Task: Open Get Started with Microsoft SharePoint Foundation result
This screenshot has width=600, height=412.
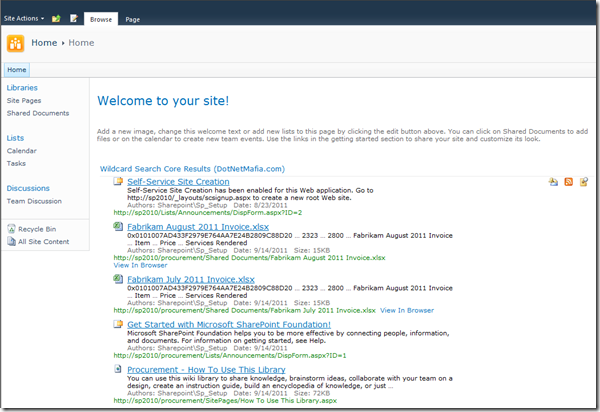Action: (x=229, y=325)
